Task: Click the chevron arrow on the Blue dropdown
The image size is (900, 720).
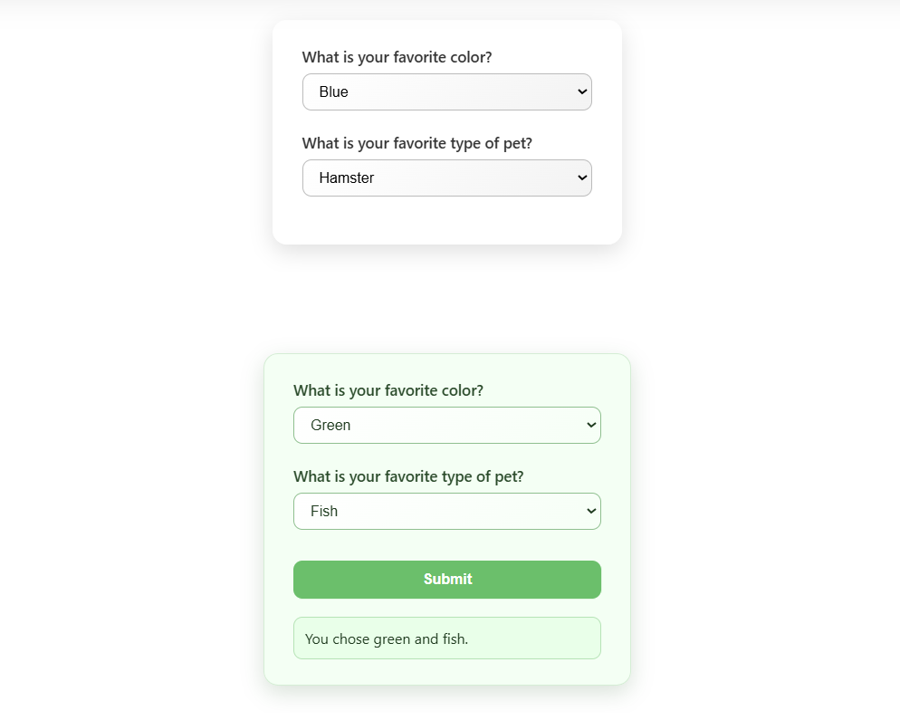Action: click(582, 92)
